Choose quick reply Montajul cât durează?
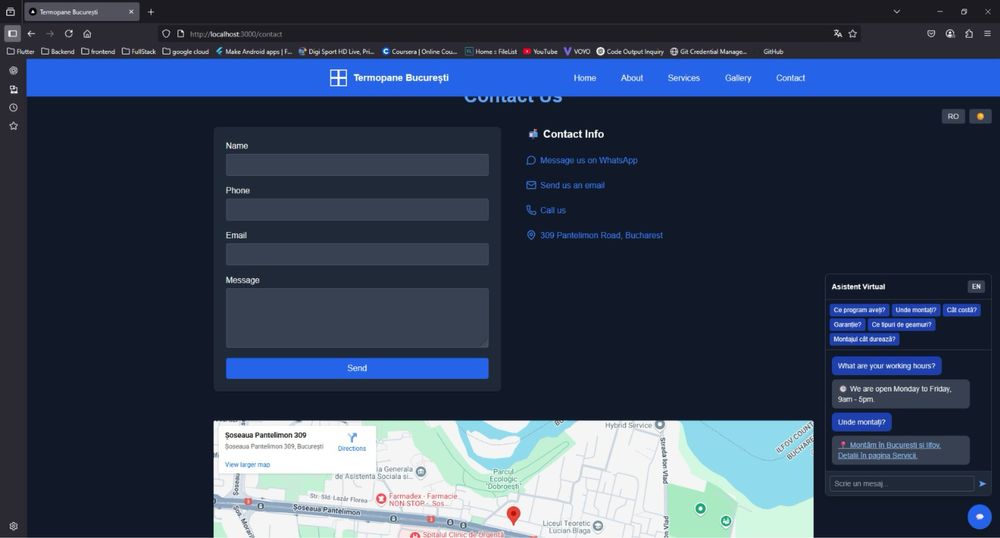This screenshot has width=1000, height=538. [864, 339]
